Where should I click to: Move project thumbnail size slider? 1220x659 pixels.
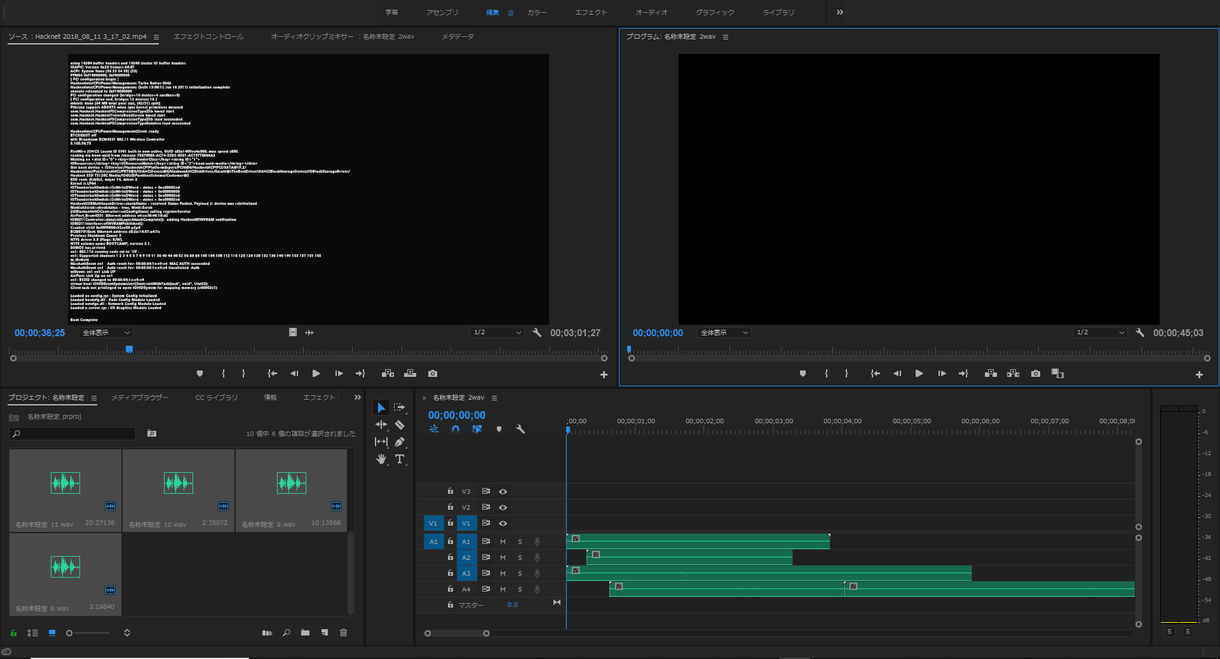pos(69,633)
